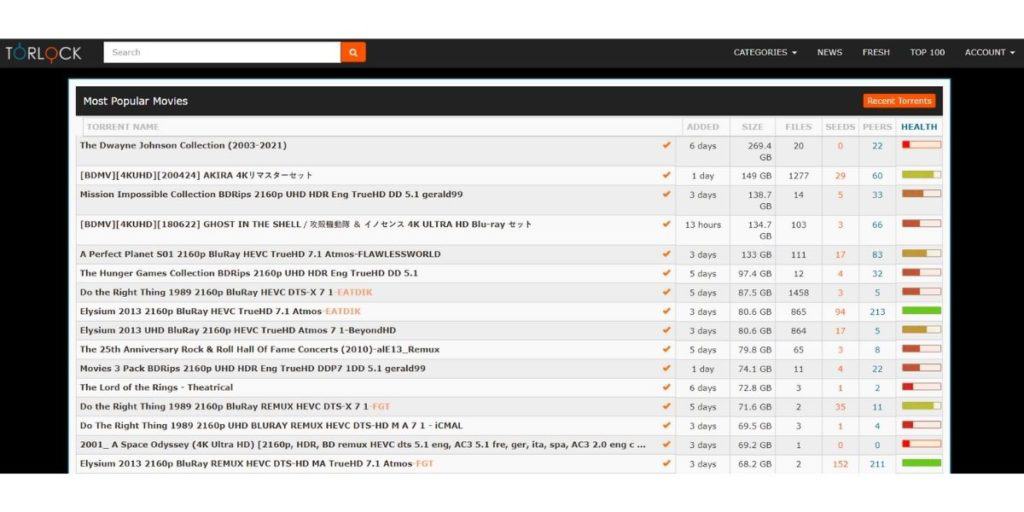Sort by the Peers column header

click(x=877, y=127)
